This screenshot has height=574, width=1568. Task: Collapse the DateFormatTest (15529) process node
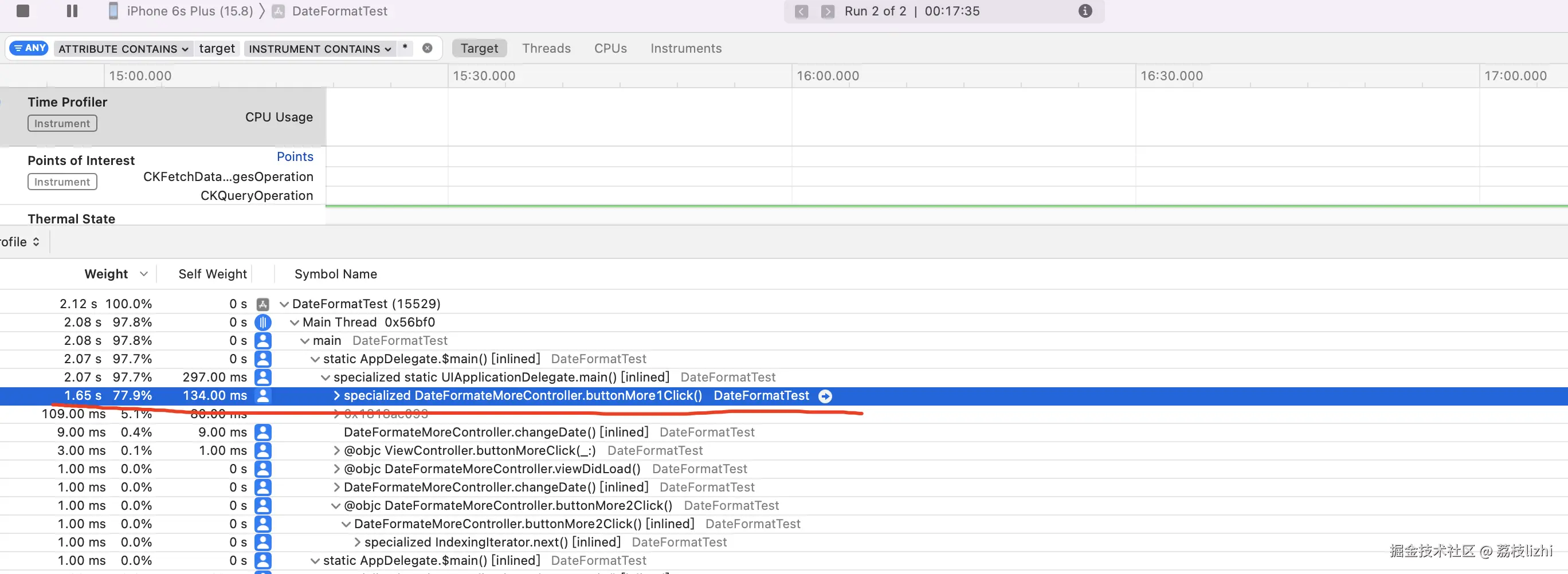coord(284,304)
